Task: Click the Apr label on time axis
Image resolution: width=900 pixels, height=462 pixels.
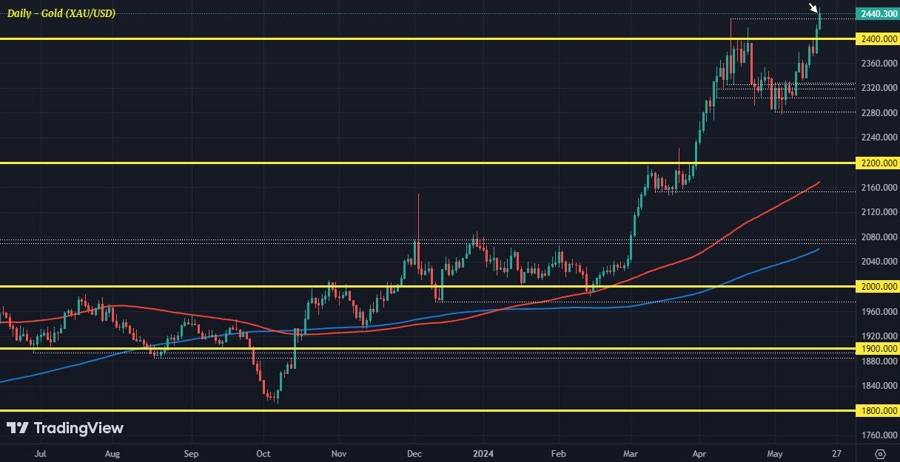Action: point(699,453)
